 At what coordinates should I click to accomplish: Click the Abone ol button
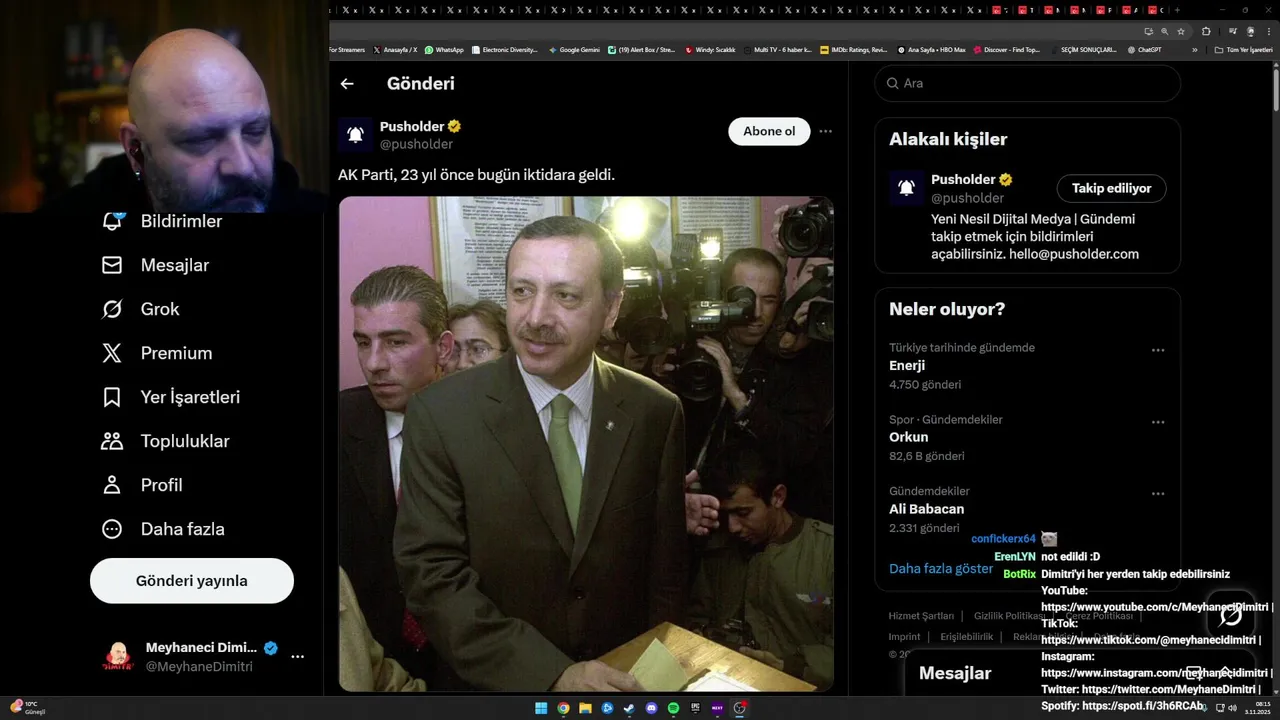[x=769, y=131]
